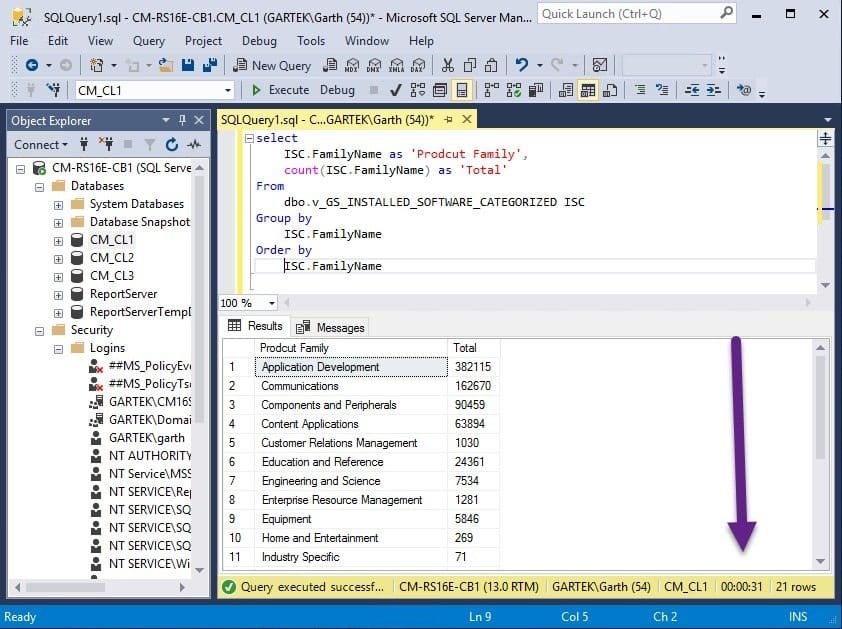Switch output to Results to Text
842x629 pixels.
click(x=565, y=90)
